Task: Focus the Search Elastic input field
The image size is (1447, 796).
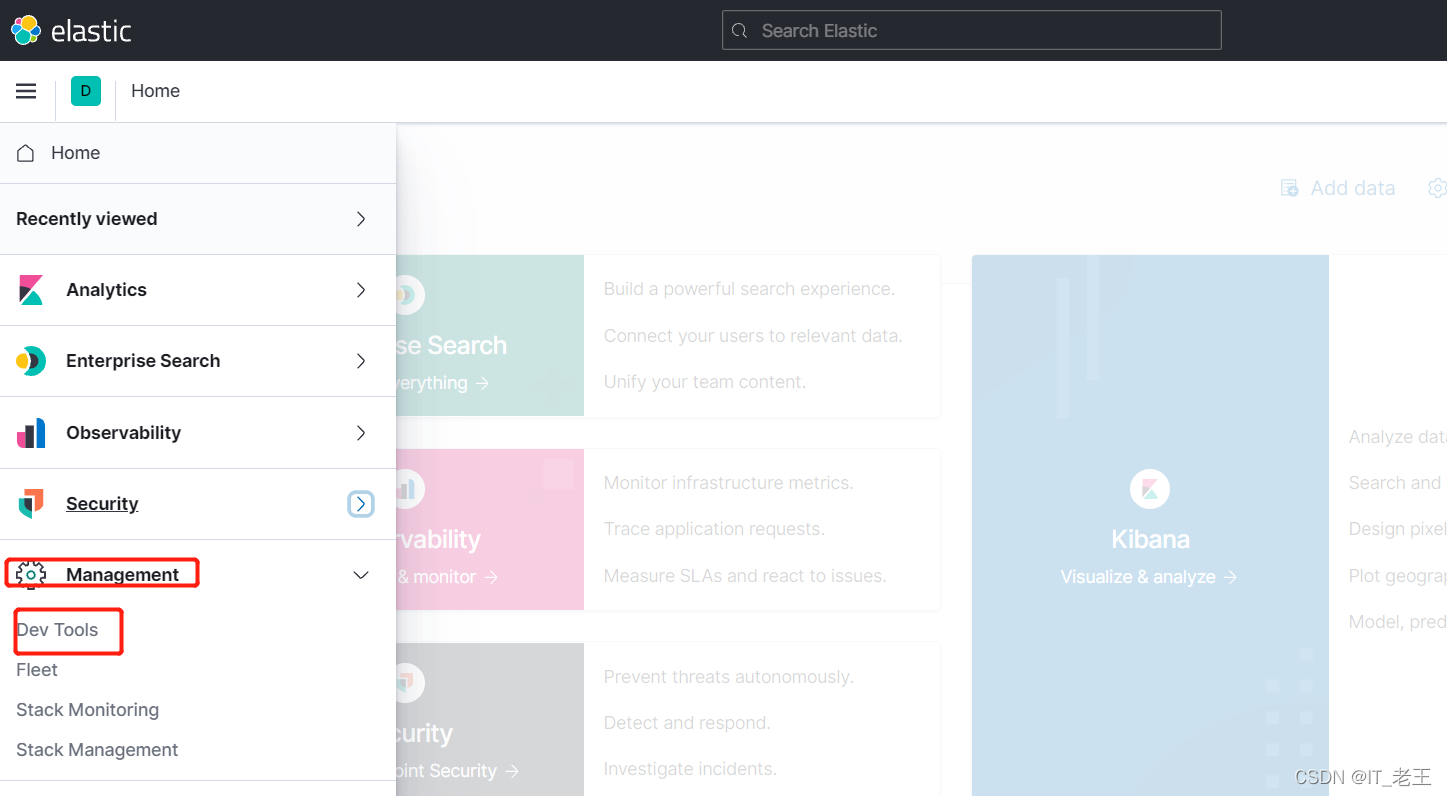Action: [972, 30]
